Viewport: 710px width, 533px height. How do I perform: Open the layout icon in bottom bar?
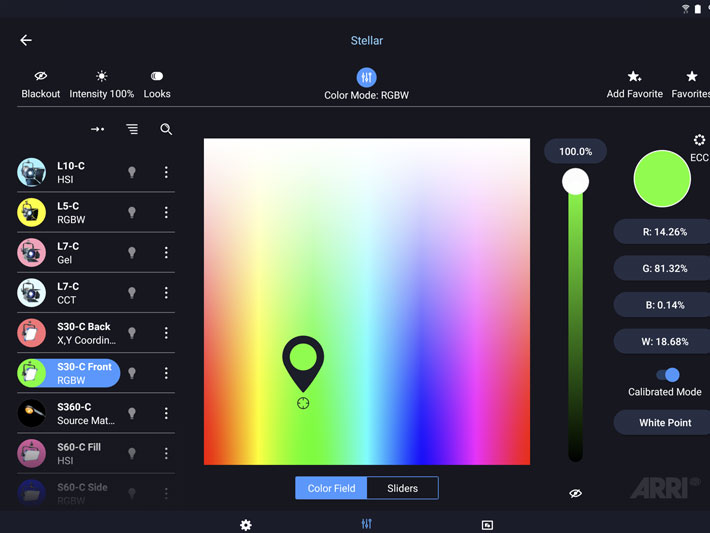[x=487, y=525]
